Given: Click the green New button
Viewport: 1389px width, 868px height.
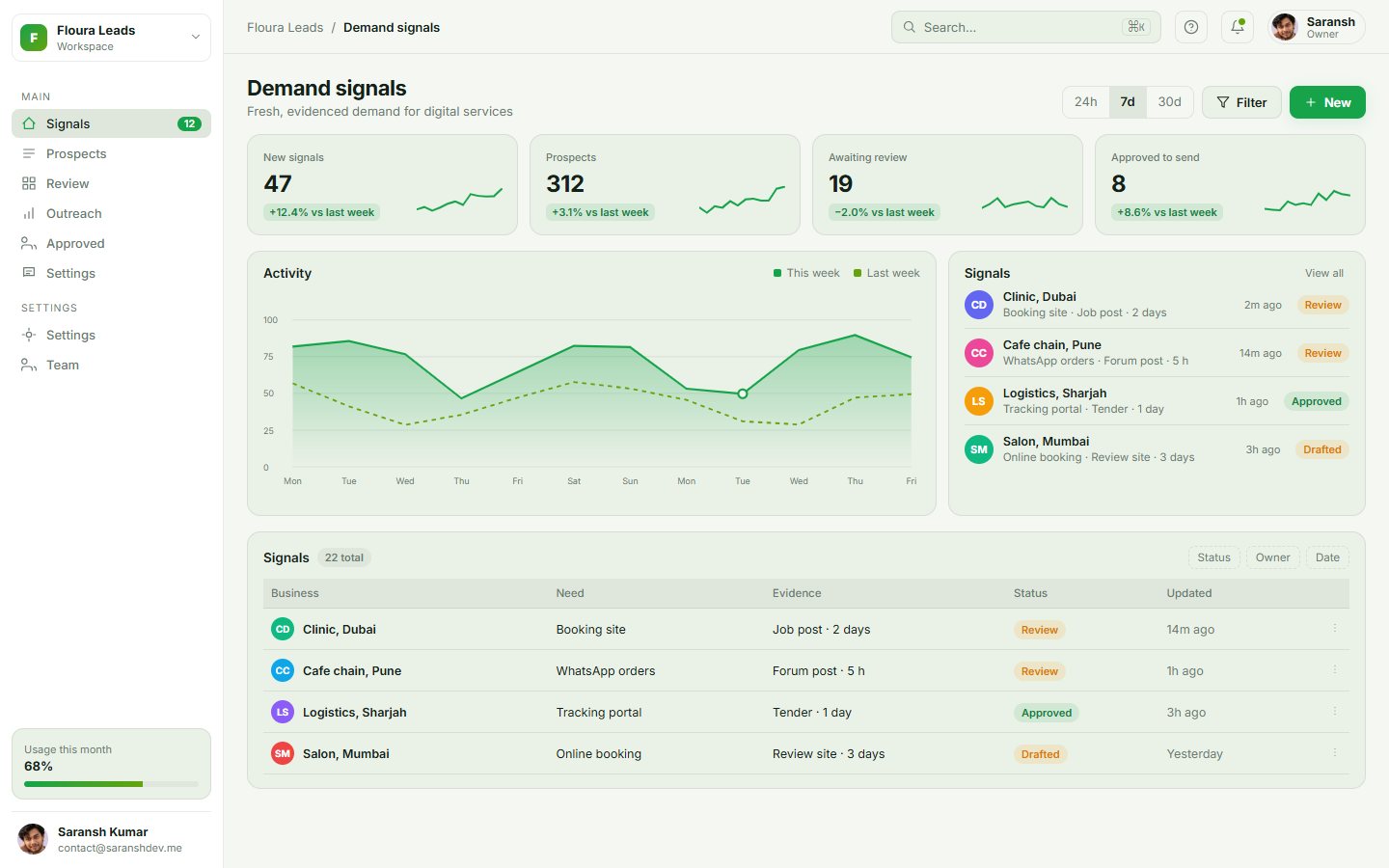Looking at the screenshot, I should click(1327, 102).
